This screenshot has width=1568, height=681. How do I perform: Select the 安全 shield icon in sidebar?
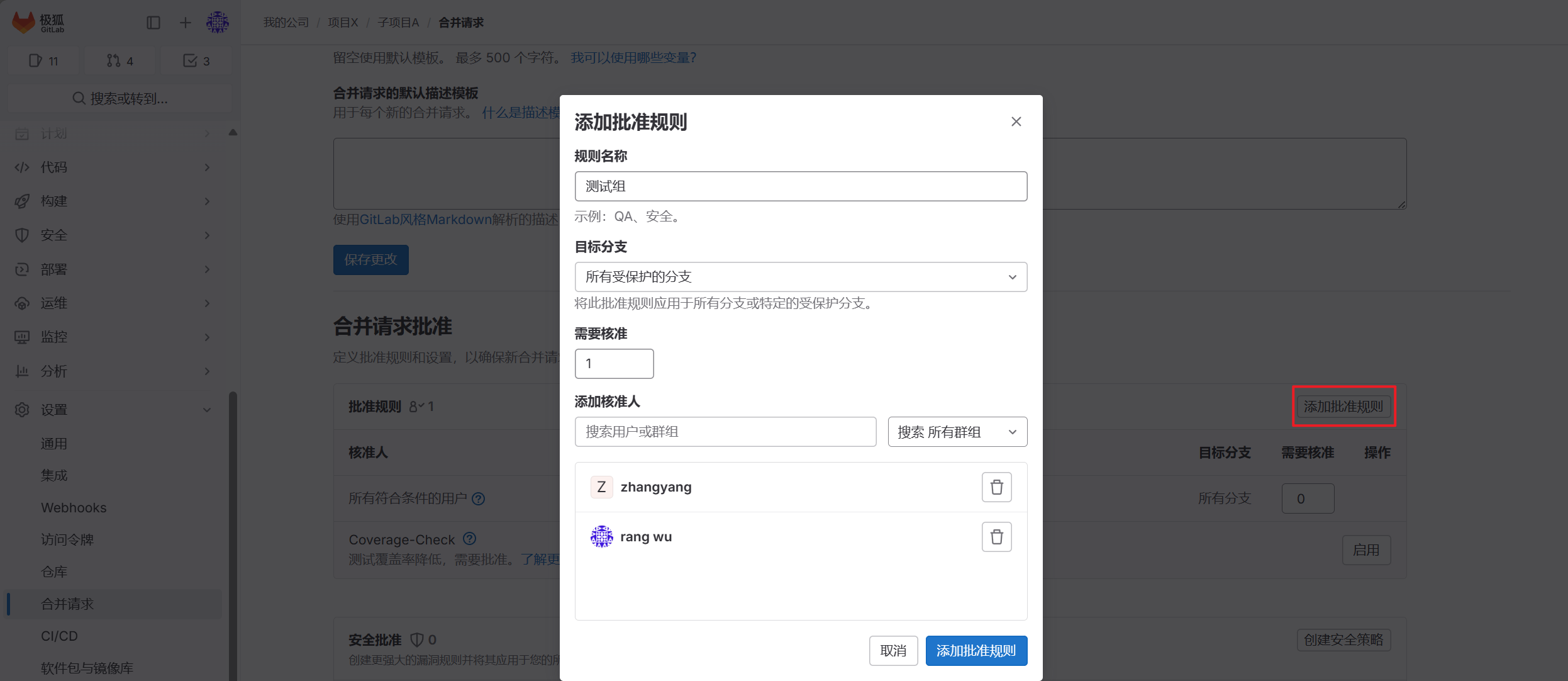pyautogui.click(x=22, y=235)
